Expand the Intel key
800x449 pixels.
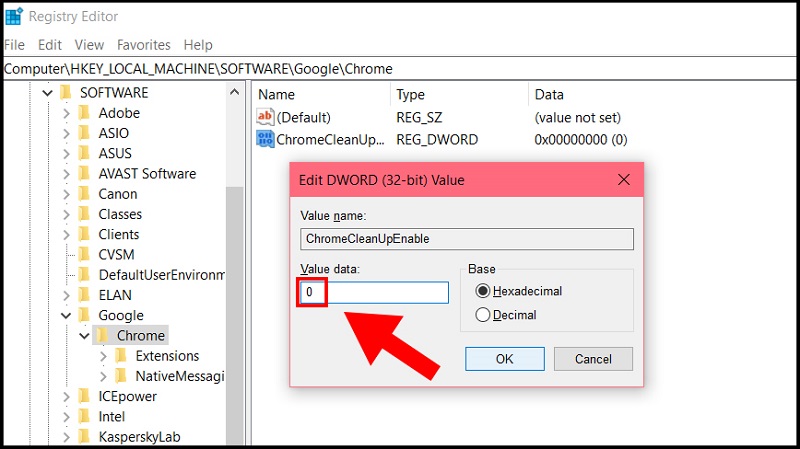66,416
